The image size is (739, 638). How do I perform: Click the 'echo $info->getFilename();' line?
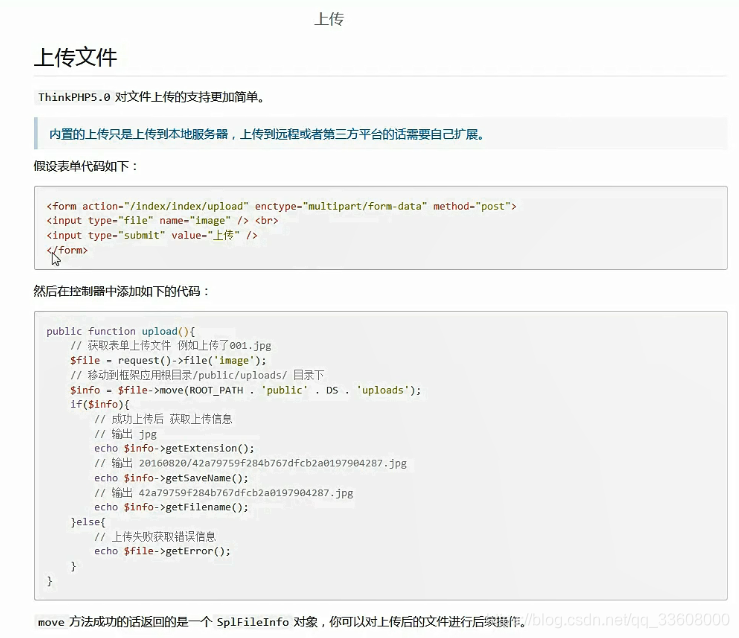pos(171,507)
